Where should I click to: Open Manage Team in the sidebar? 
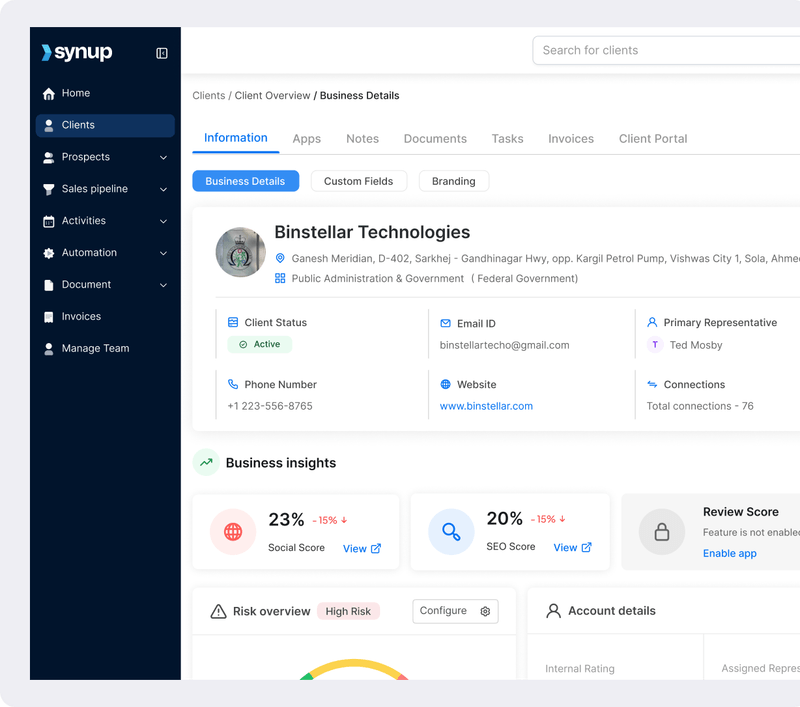105,349
